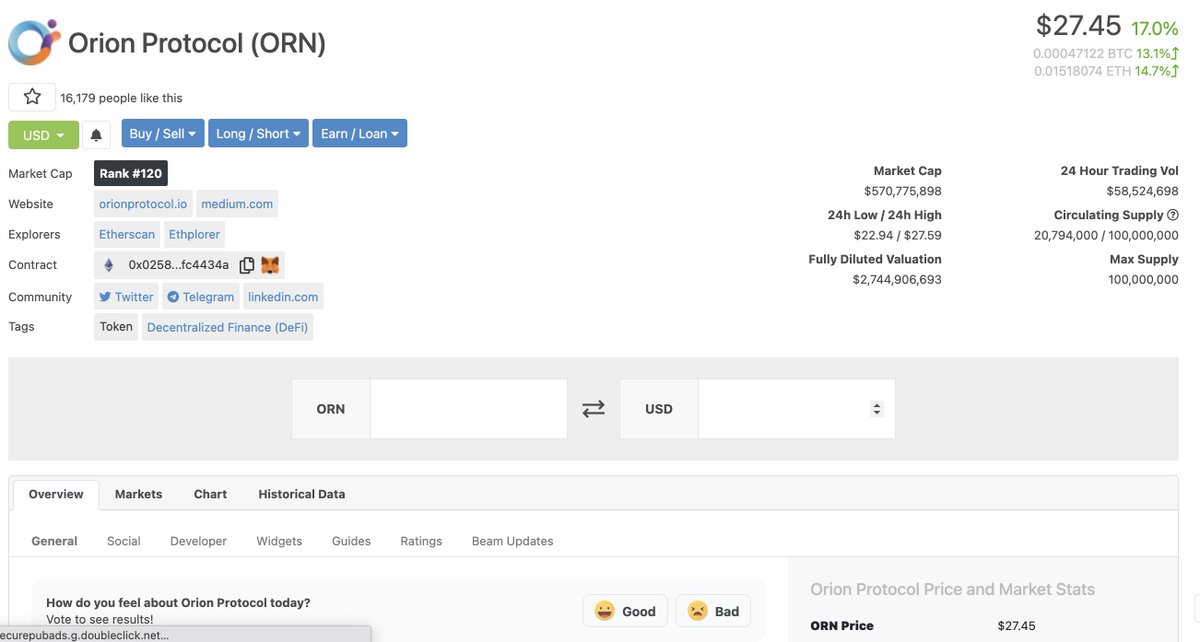
Task: Click the Ethereum icon beside contract
Action: click(x=109, y=265)
